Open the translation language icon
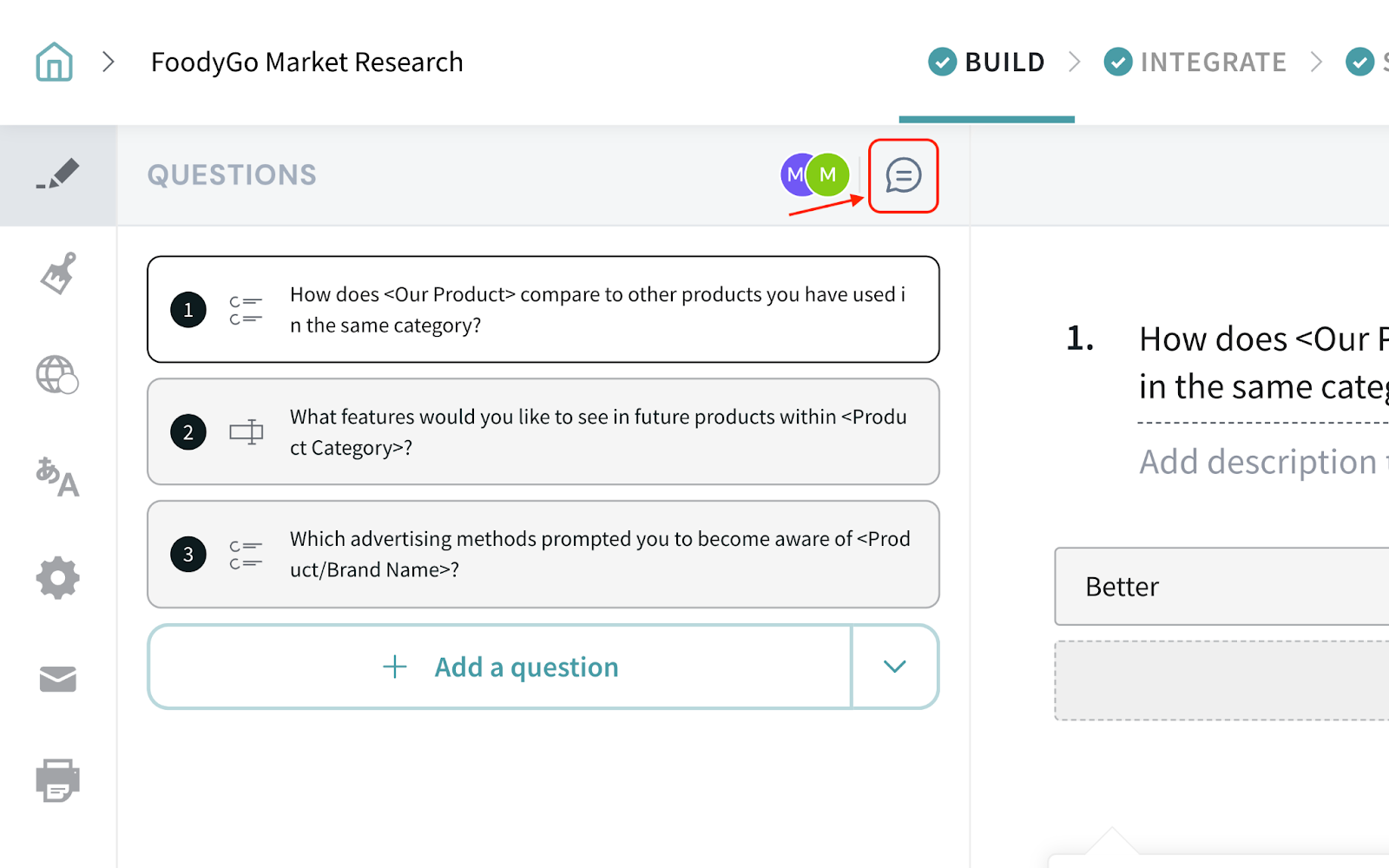 (x=57, y=477)
